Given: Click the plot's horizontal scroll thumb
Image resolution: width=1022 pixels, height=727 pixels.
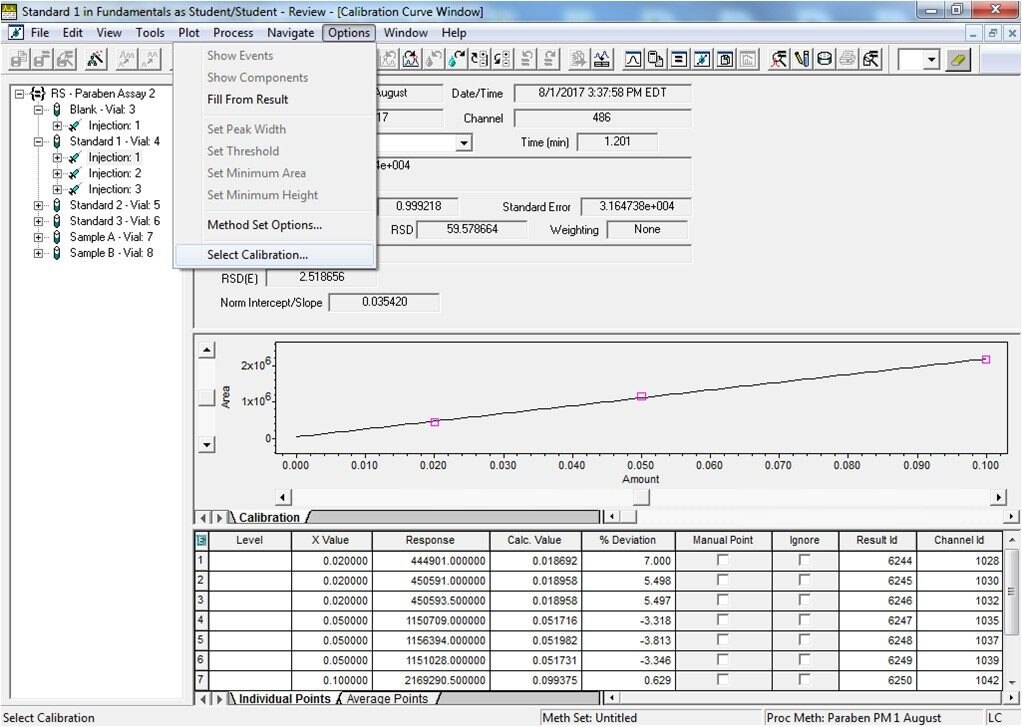Looking at the screenshot, I should click(x=641, y=497).
